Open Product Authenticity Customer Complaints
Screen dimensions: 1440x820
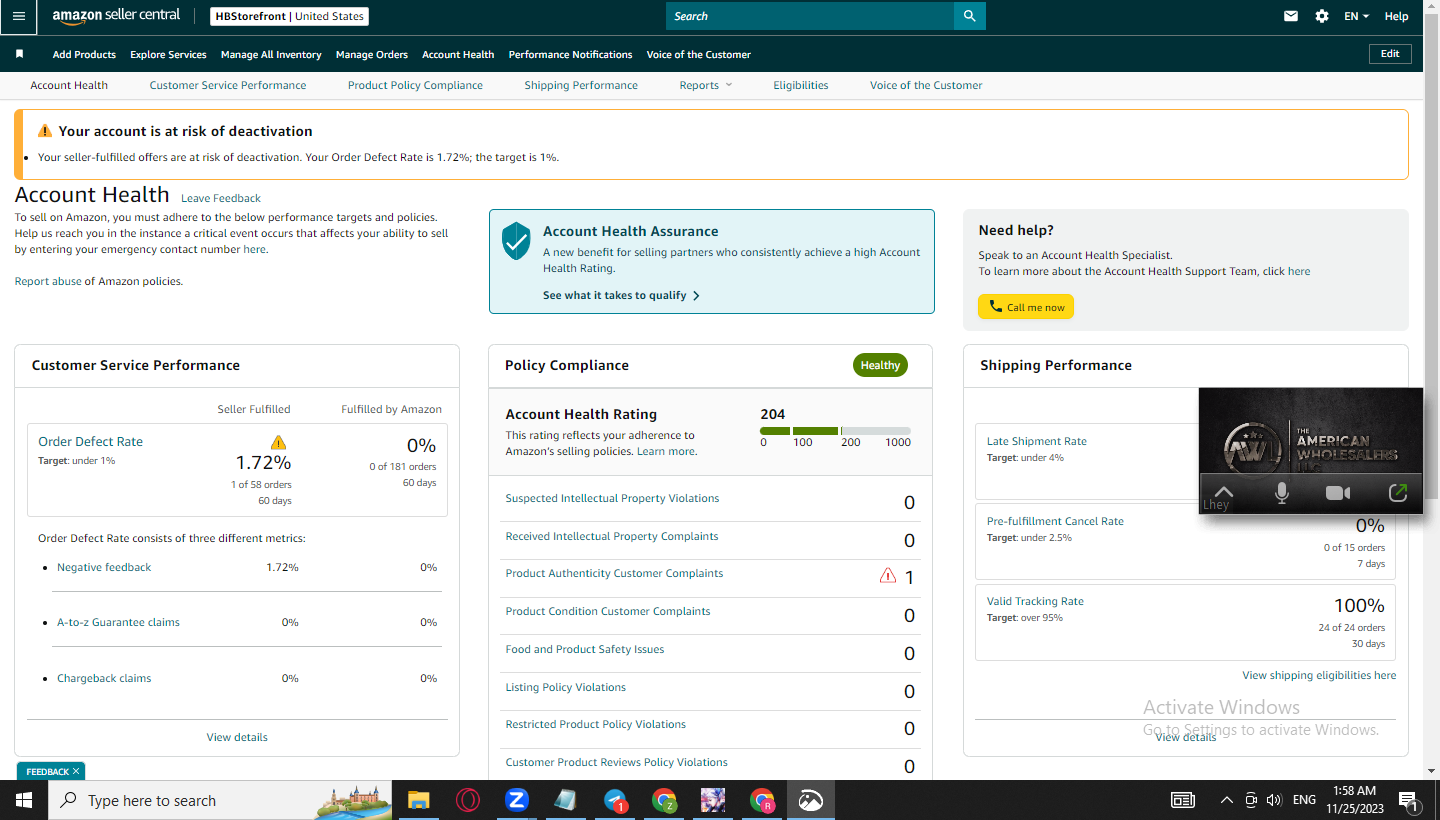[614, 573]
